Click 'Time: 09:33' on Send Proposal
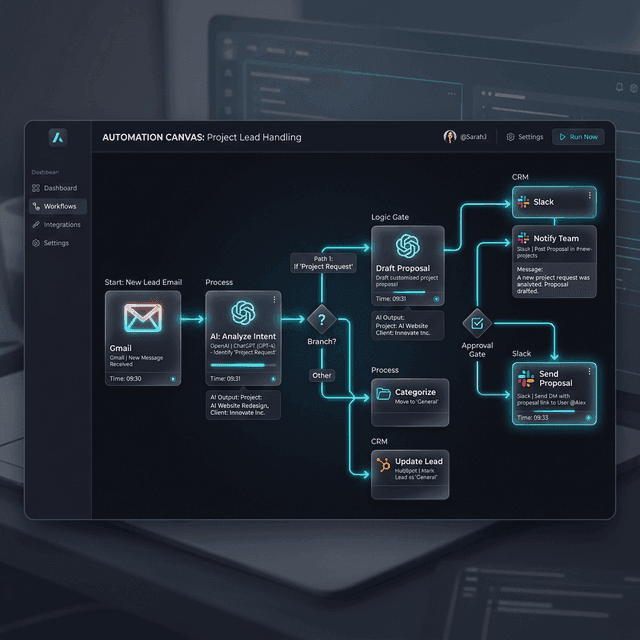 click(x=533, y=418)
